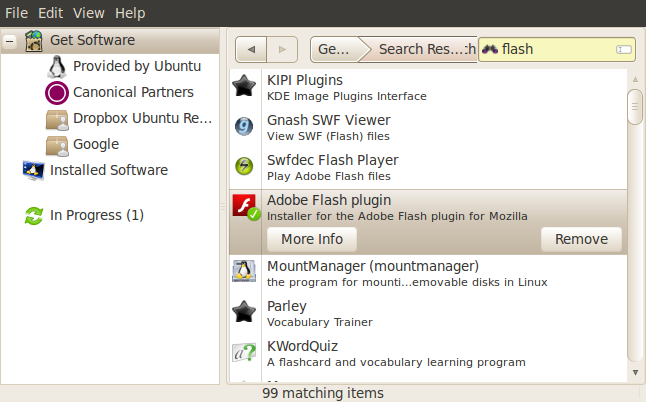
Task: Collapse the Get Software tree section
Action: [9, 41]
